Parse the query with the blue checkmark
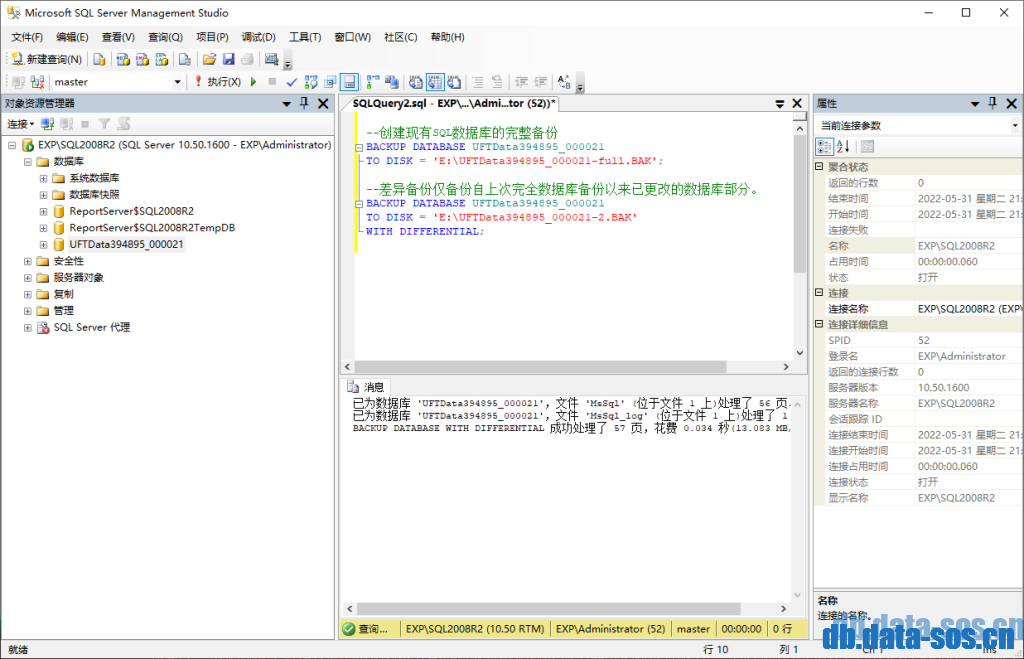The height and width of the screenshot is (659, 1024). pos(291,82)
